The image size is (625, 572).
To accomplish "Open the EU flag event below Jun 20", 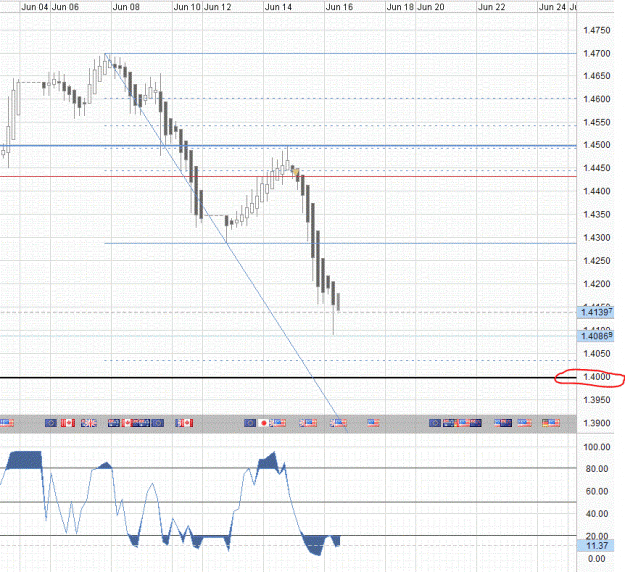I will [x=435, y=423].
